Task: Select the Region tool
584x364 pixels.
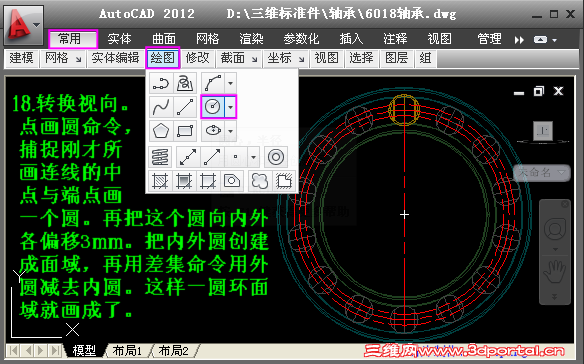Action: [x=232, y=181]
